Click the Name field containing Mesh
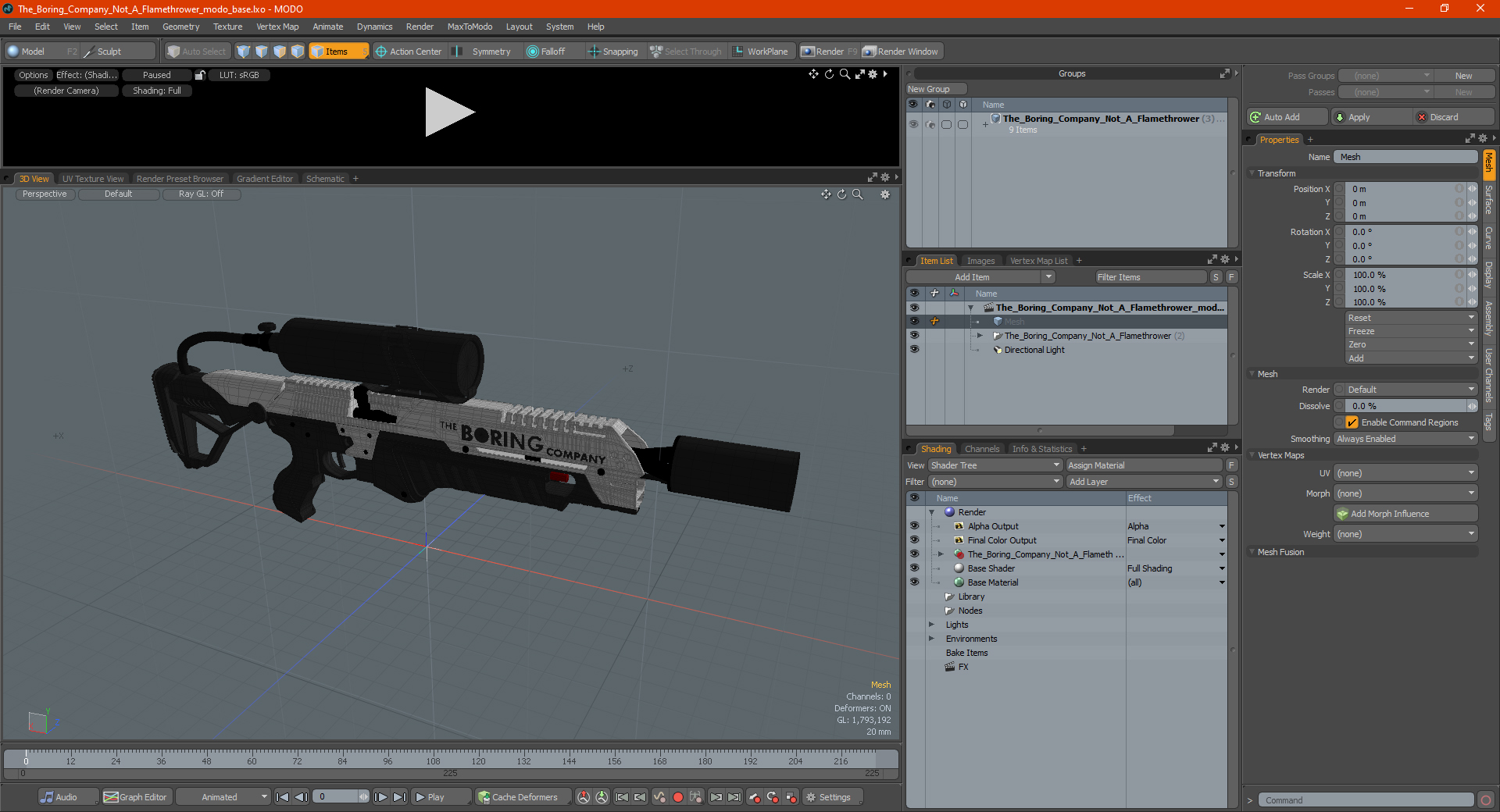This screenshot has width=1500, height=812. pyautogui.click(x=1405, y=157)
